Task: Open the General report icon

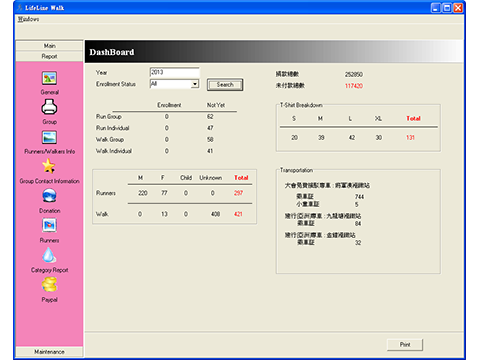Action: pyautogui.click(x=49, y=78)
